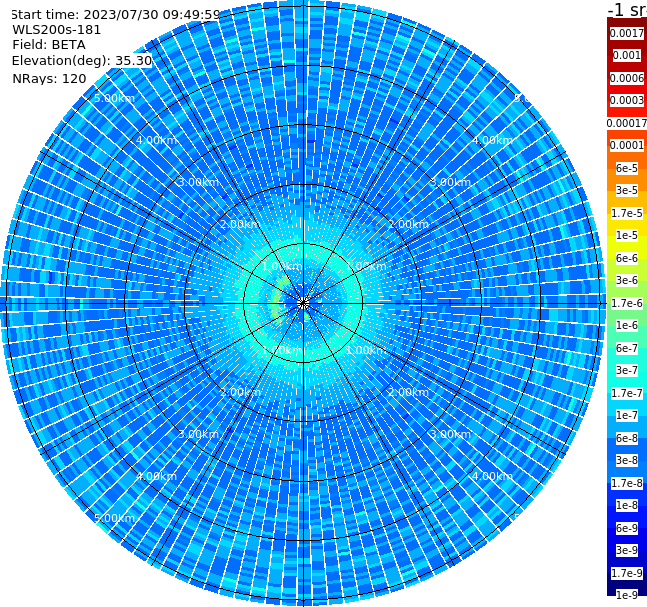
Task: Click the 6e-9 colorbar value
Action: (627, 528)
